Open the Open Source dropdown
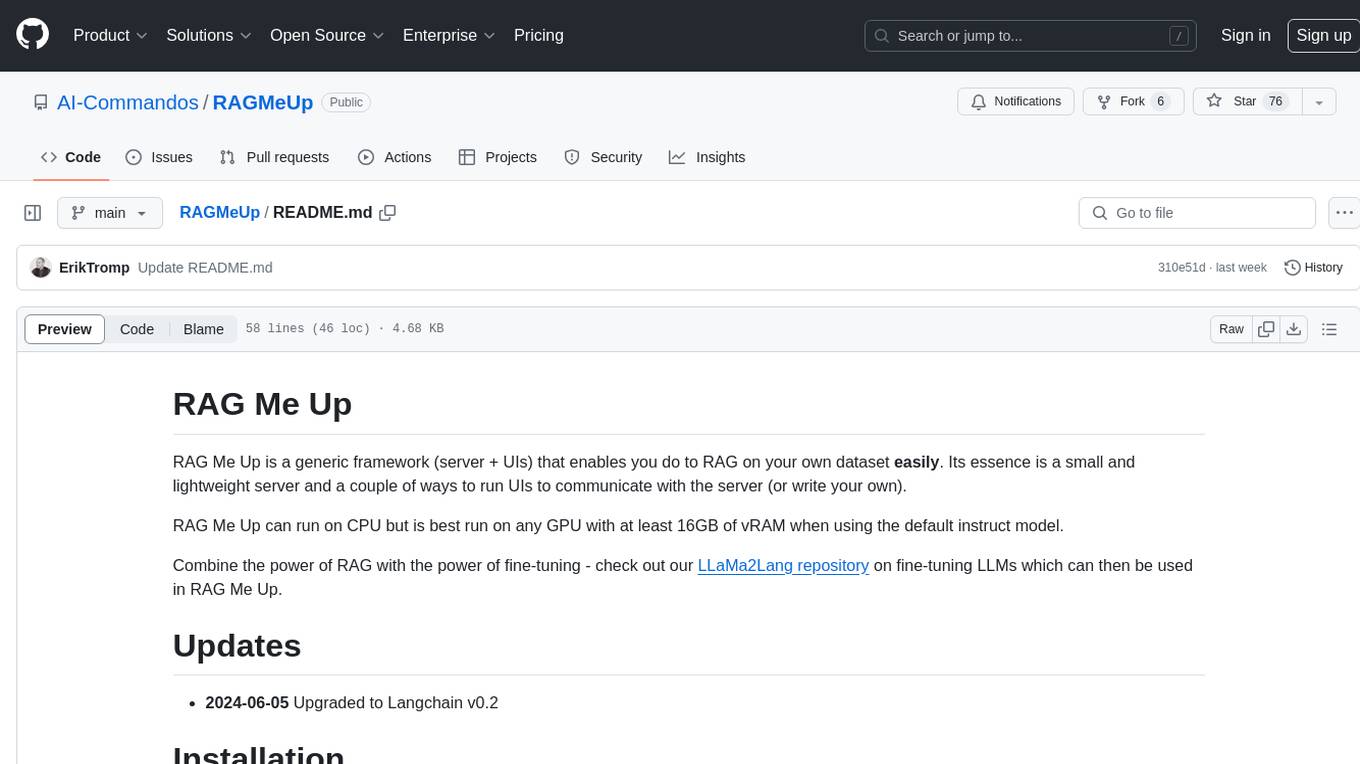The image size is (1360, 764). coord(327,35)
